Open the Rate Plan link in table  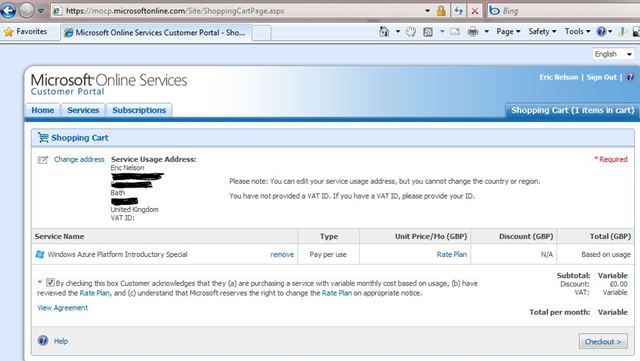pyautogui.click(x=452, y=254)
